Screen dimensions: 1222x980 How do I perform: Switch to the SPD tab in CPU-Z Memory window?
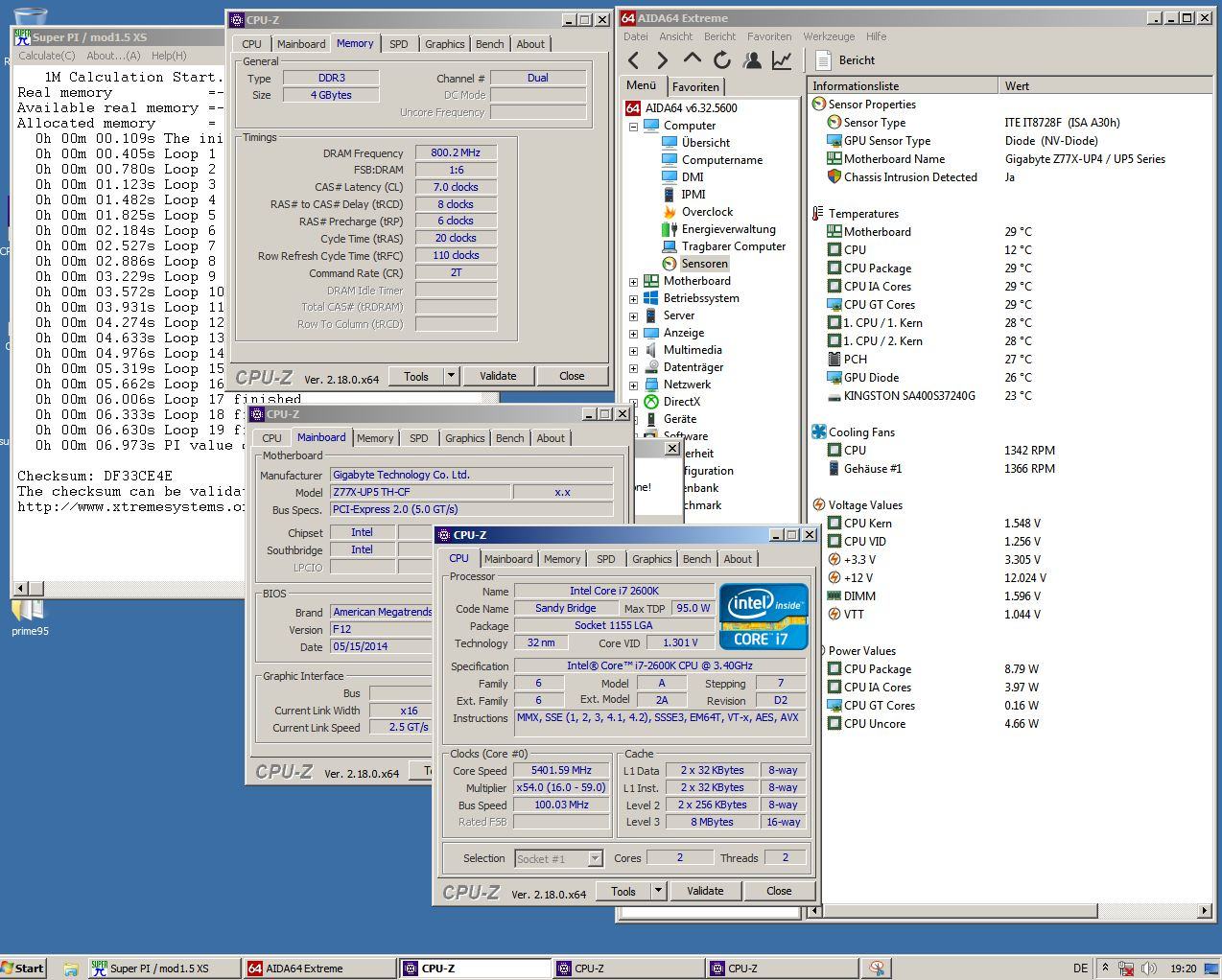click(398, 44)
